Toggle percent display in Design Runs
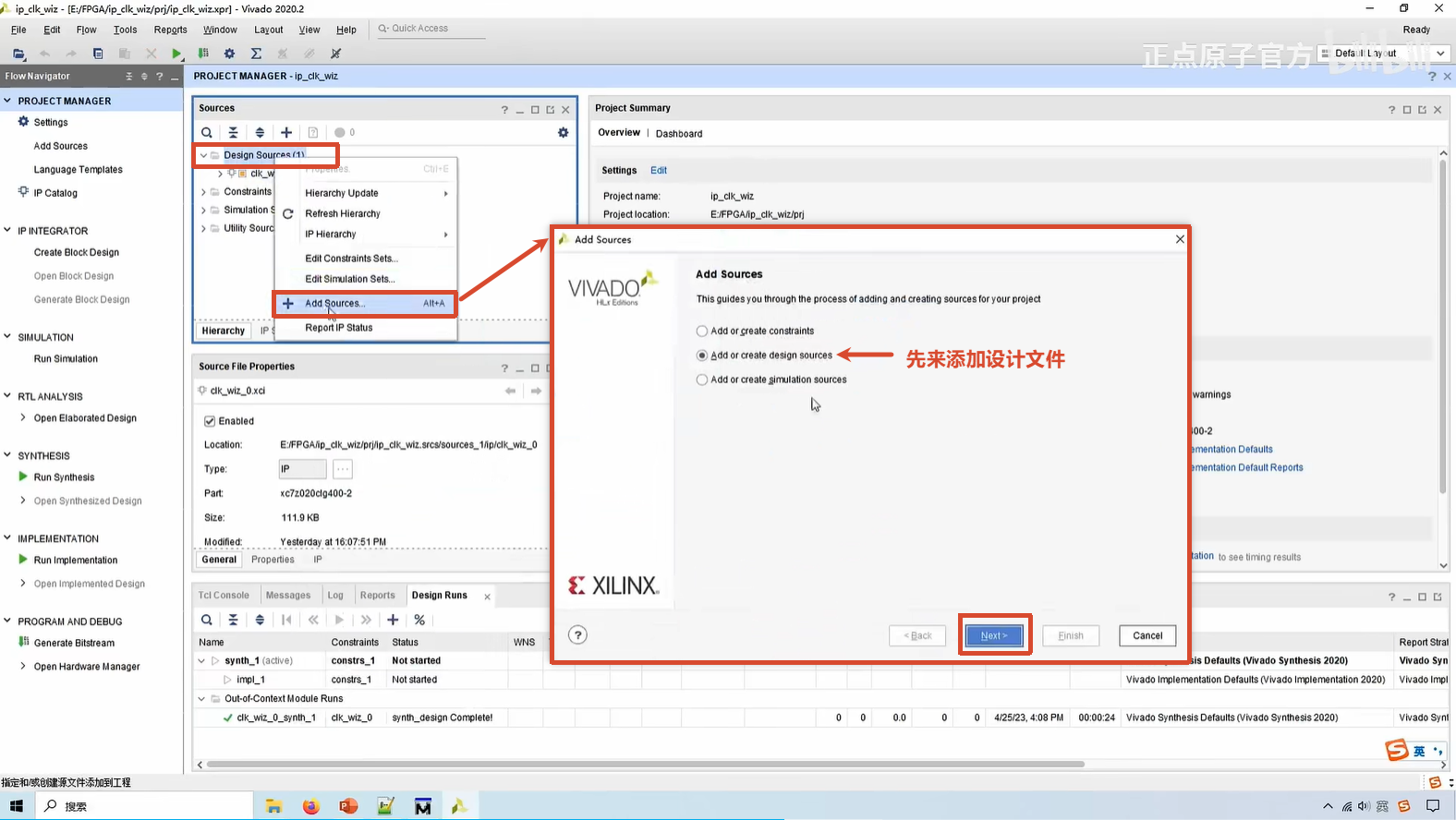1456x820 pixels. [419, 620]
